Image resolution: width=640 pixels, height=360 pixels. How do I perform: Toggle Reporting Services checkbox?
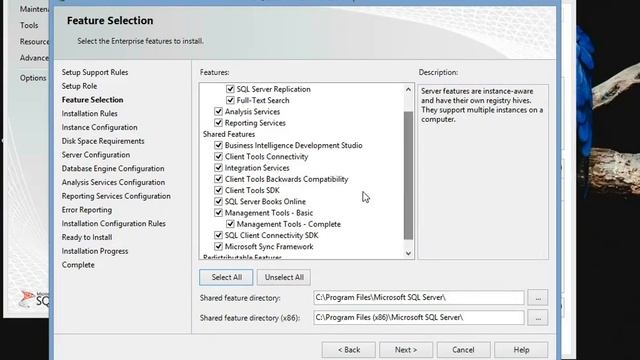tap(218, 123)
